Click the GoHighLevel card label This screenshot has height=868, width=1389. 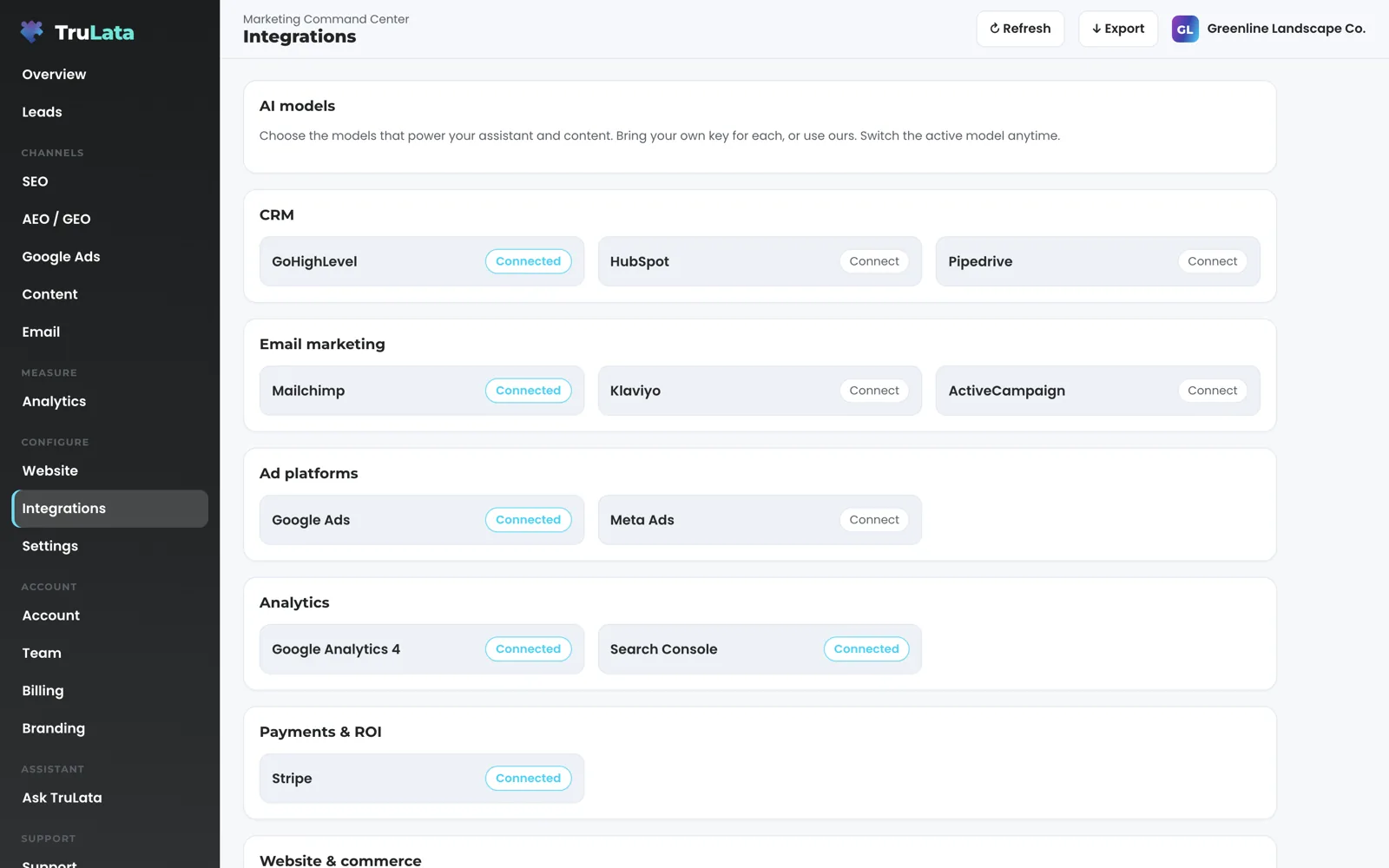pos(314,261)
